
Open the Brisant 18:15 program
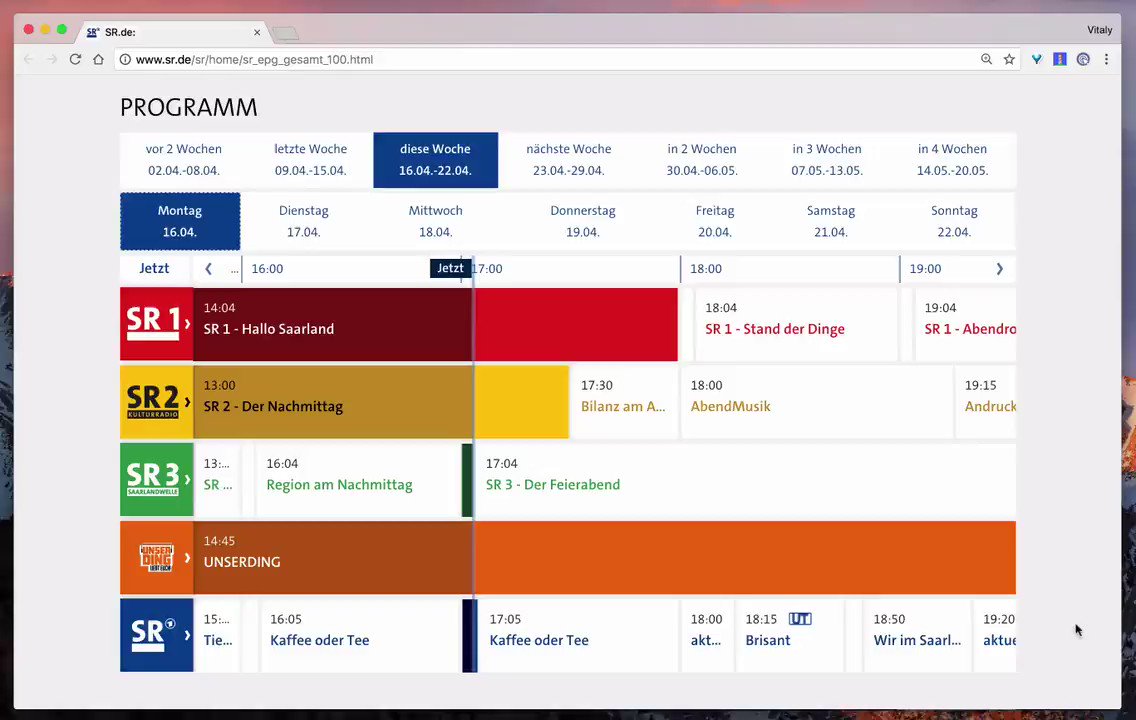tap(789, 635)
